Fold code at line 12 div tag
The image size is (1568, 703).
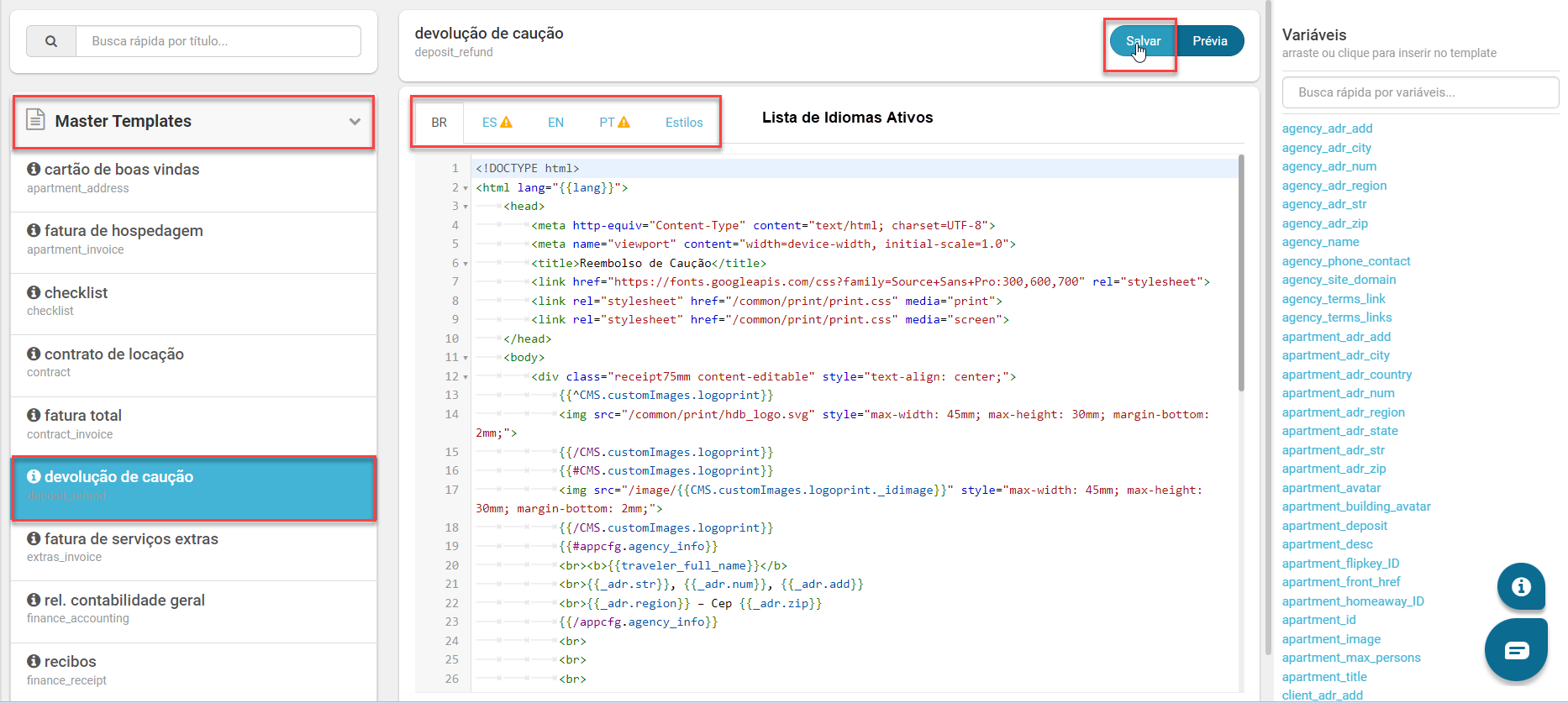tap(466, 377)
